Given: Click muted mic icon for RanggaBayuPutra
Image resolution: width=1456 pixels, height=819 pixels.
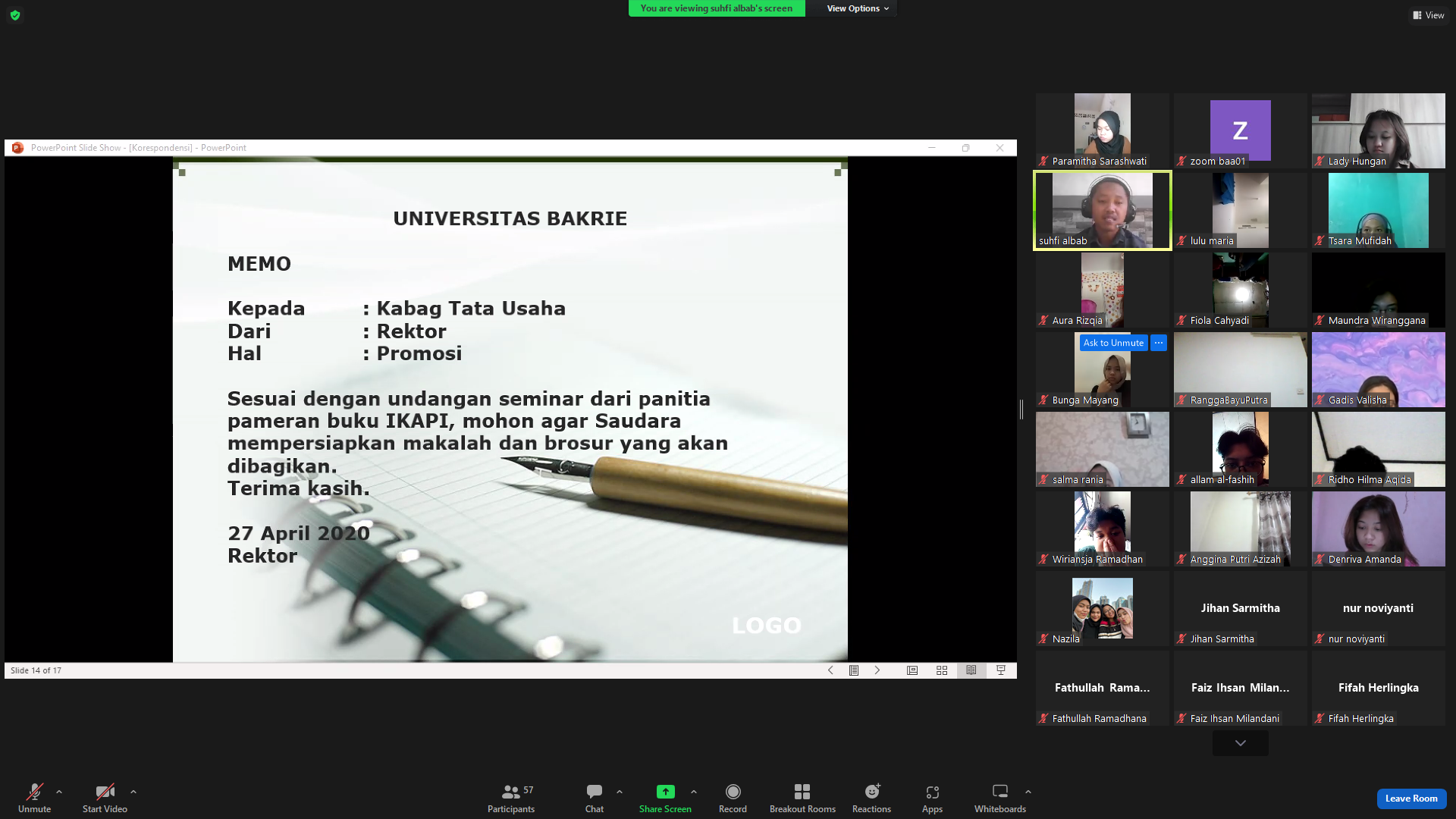Looking at the screenshot, I should point(1182,400).
